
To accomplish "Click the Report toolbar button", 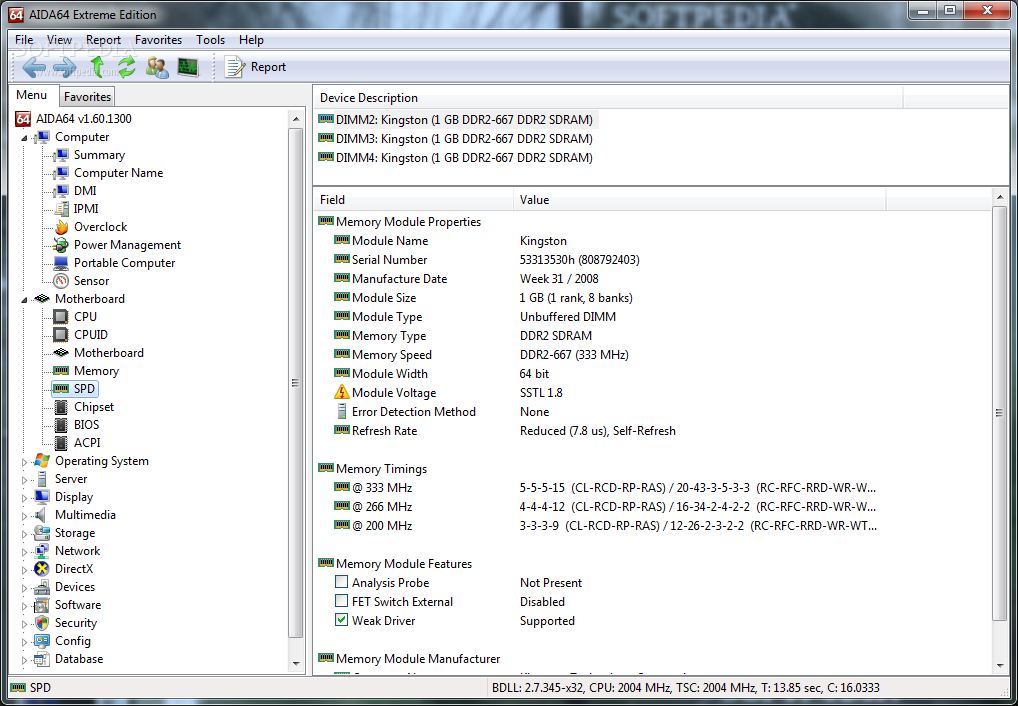I will click(255, 67).
